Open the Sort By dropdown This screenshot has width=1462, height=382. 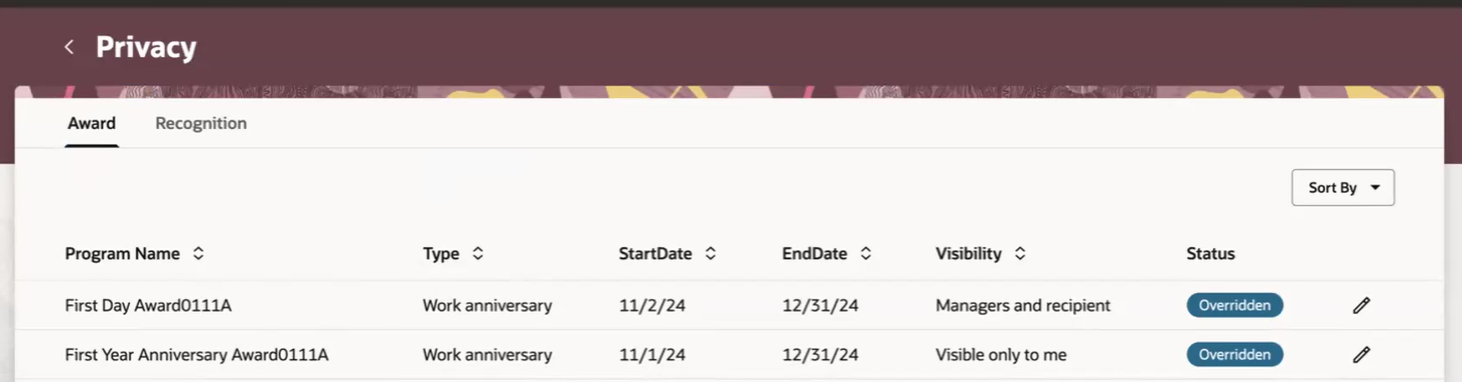1343,188
